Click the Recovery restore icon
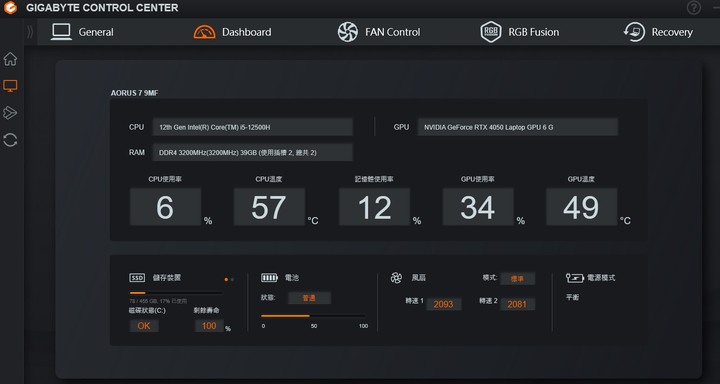Viewport: 720px width, 384px height. pyautogui.click(x=634, y=32)
